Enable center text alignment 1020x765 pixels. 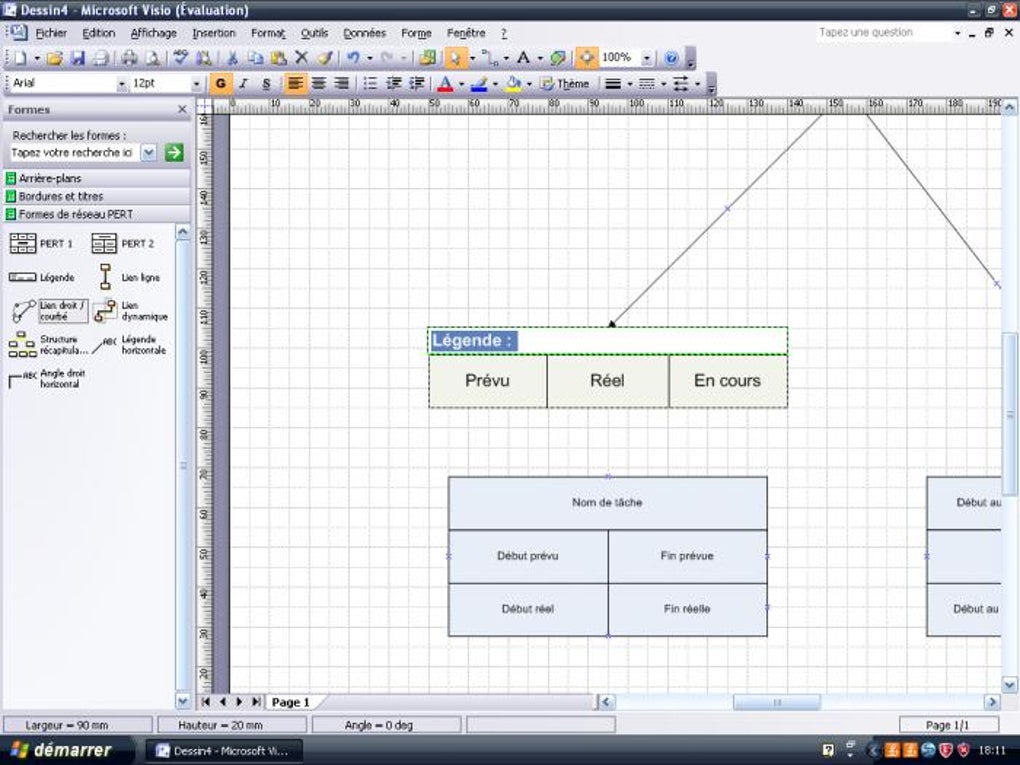(x=319, y=84)
